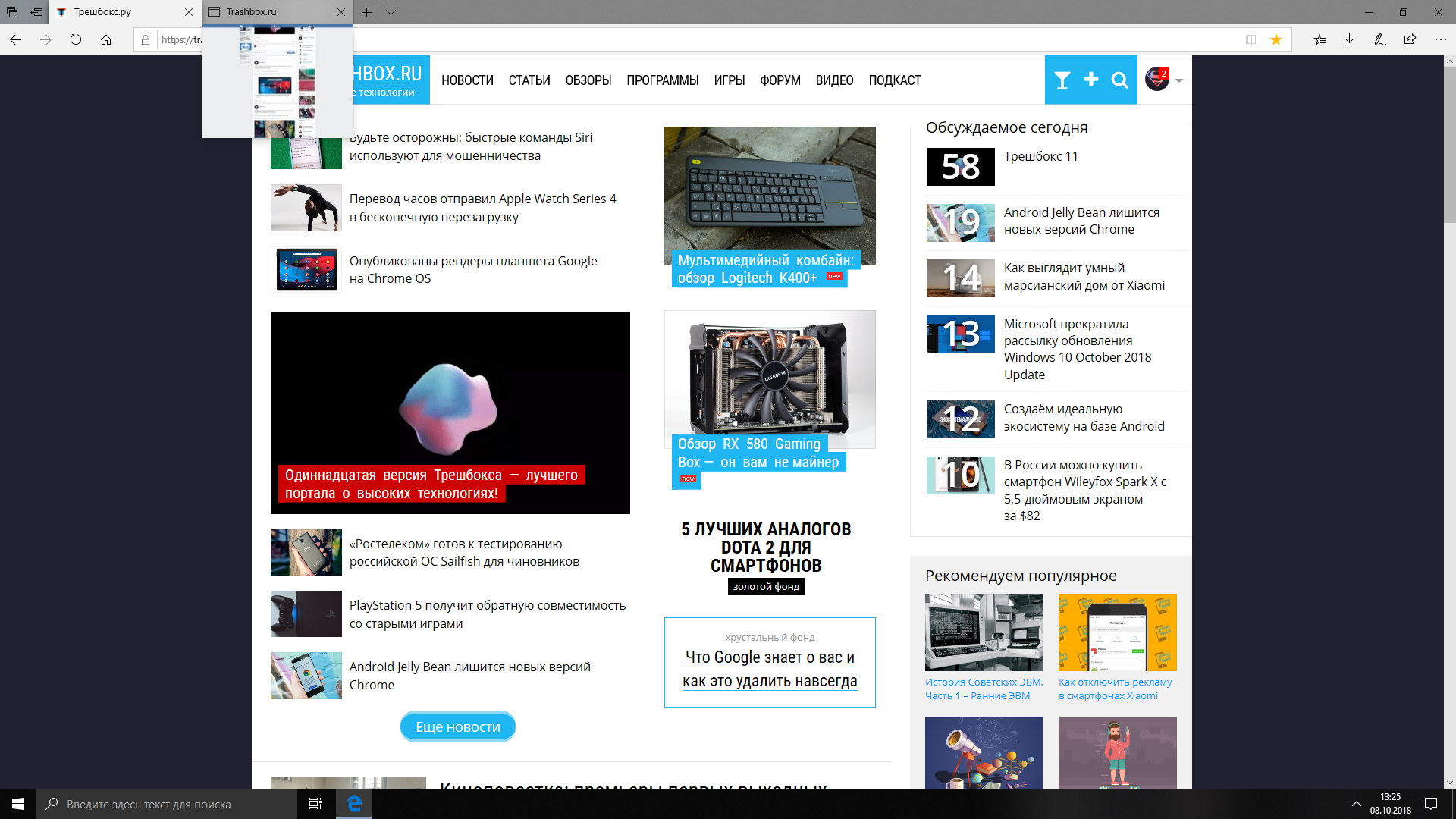Click the browser Forward arrow

point(45,39)
